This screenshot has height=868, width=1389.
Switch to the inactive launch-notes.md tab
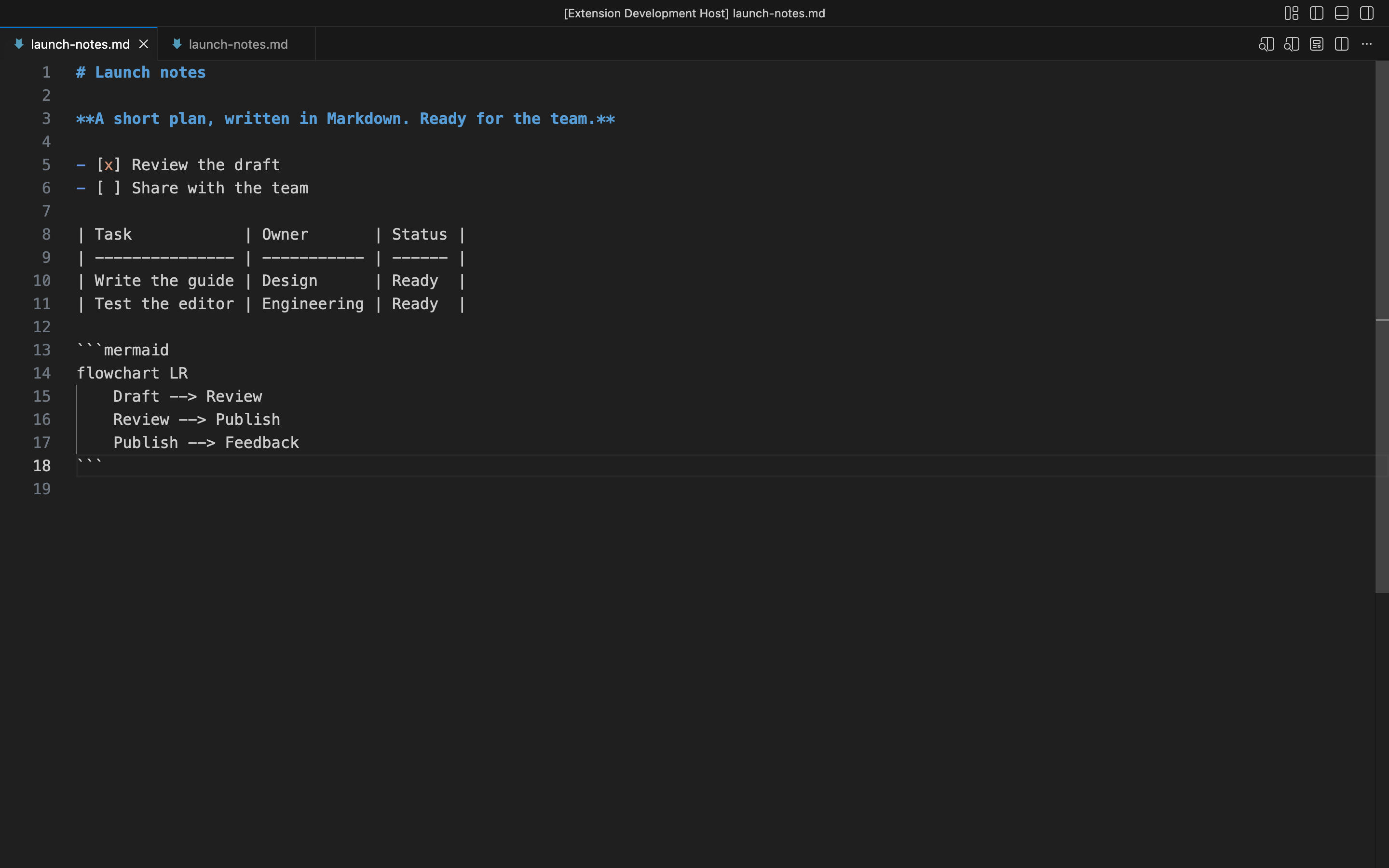[x=237, y=44]
